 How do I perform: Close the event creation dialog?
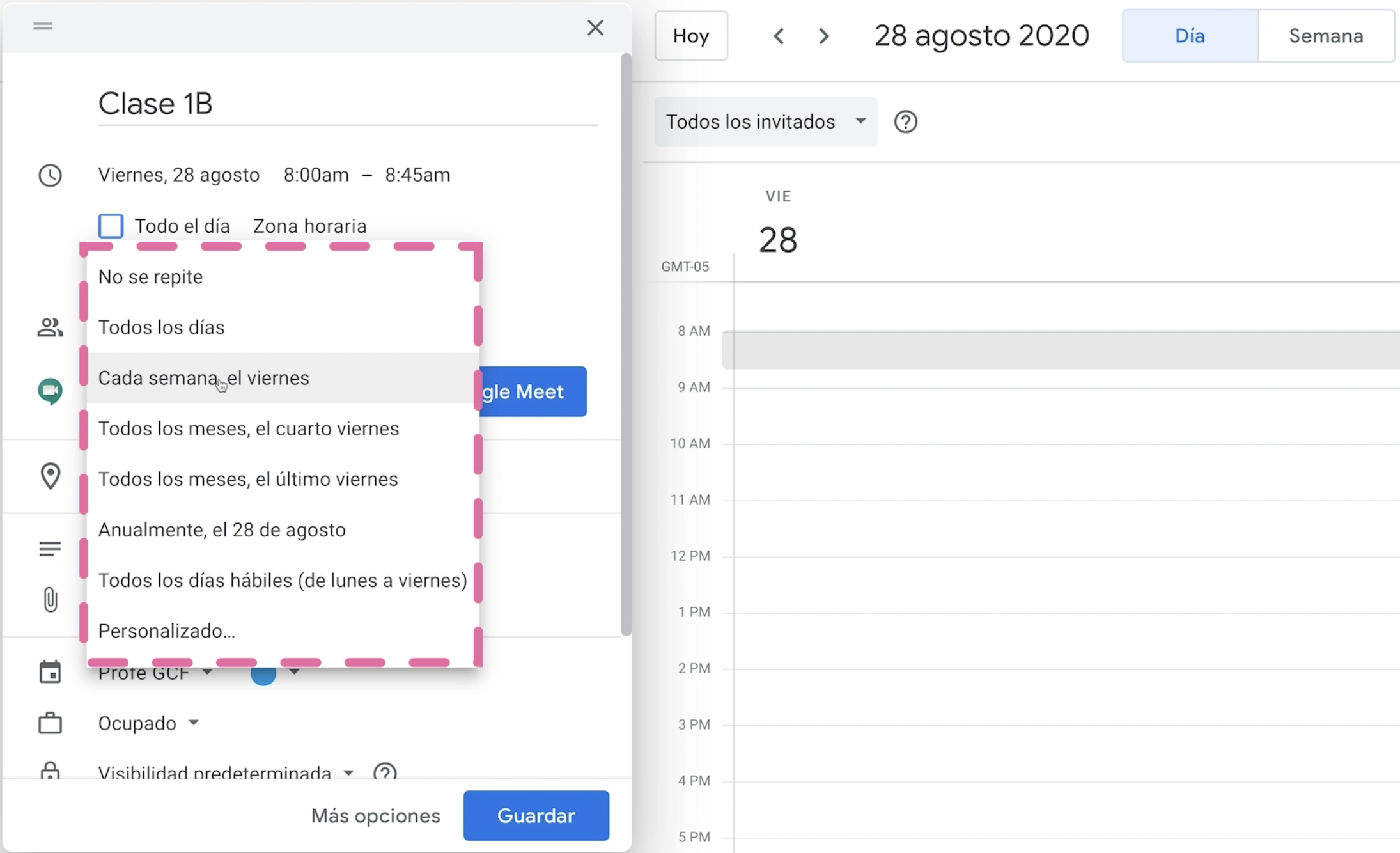tap(595, 27)
